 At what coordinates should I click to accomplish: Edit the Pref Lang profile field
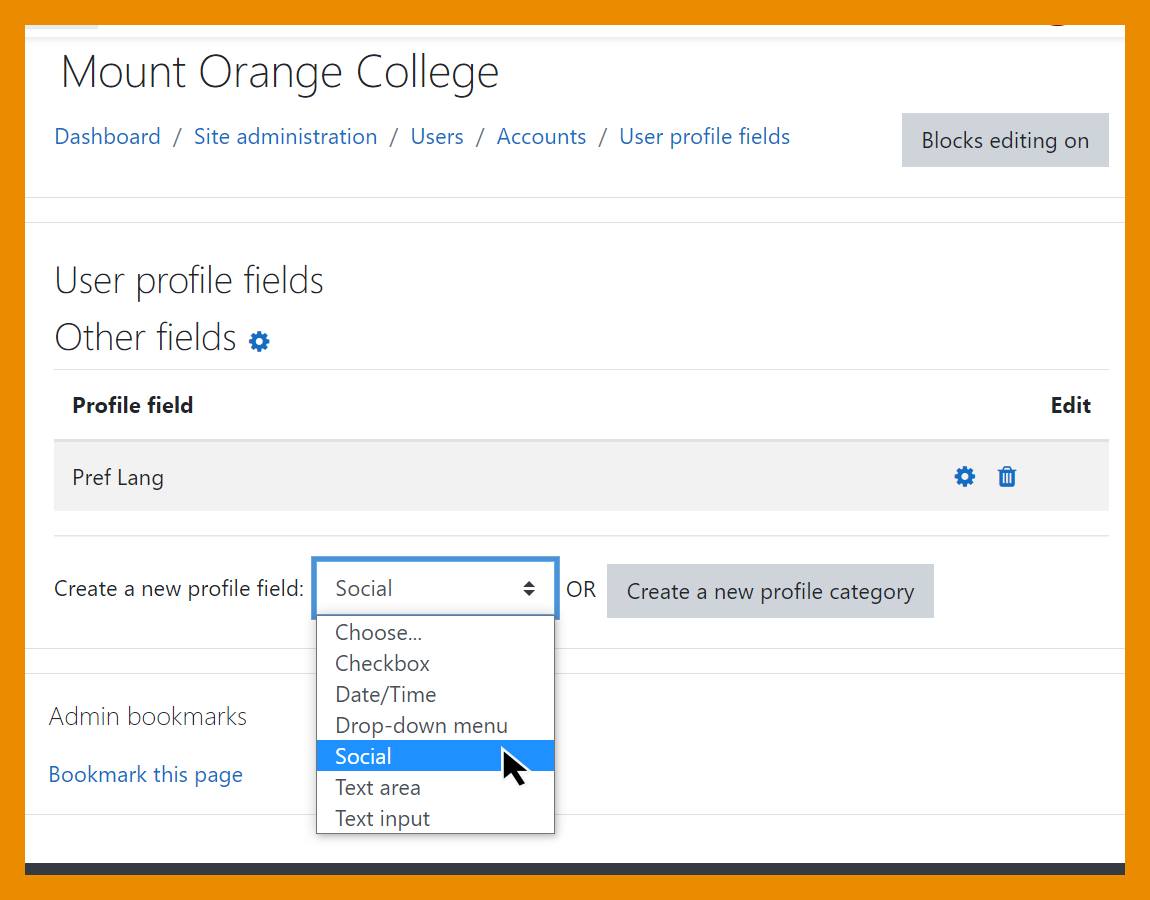click(964, 477)
